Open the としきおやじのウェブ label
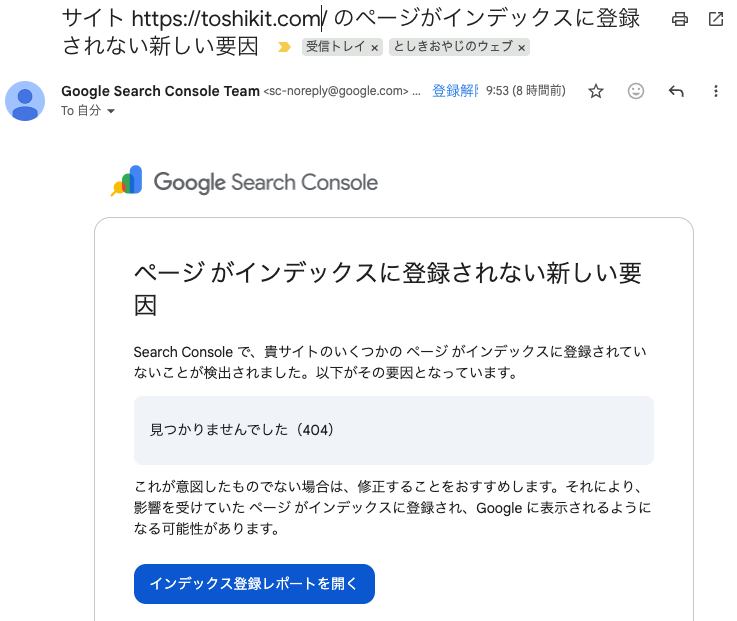 (x=453, y=47)
